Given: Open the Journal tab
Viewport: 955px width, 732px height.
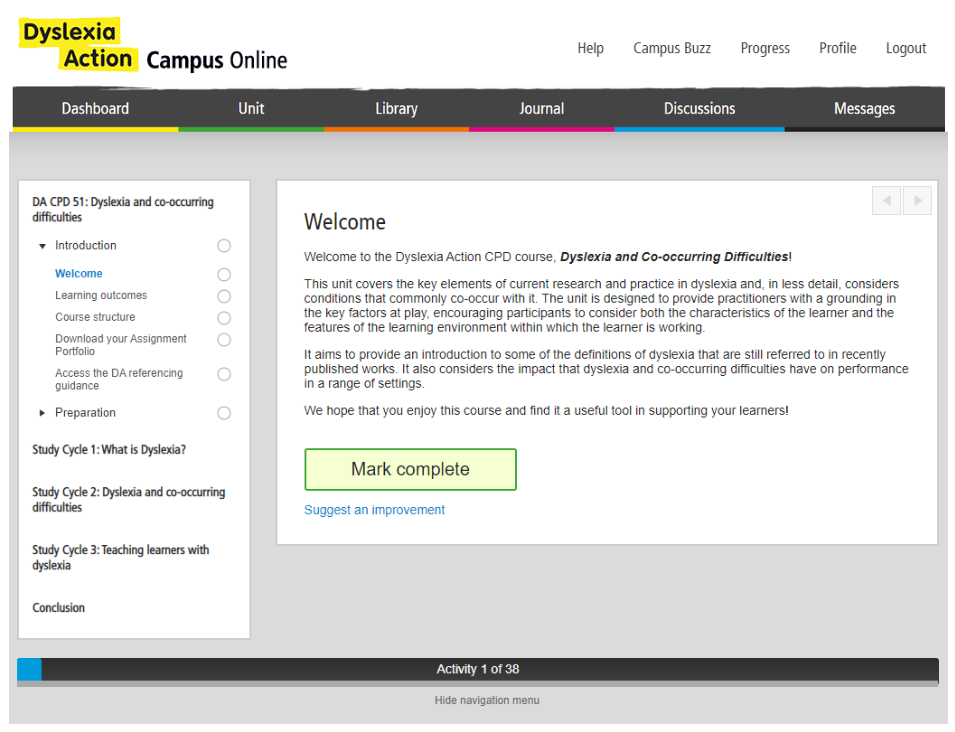Looking at the screenshot, I should pos(541,110).
